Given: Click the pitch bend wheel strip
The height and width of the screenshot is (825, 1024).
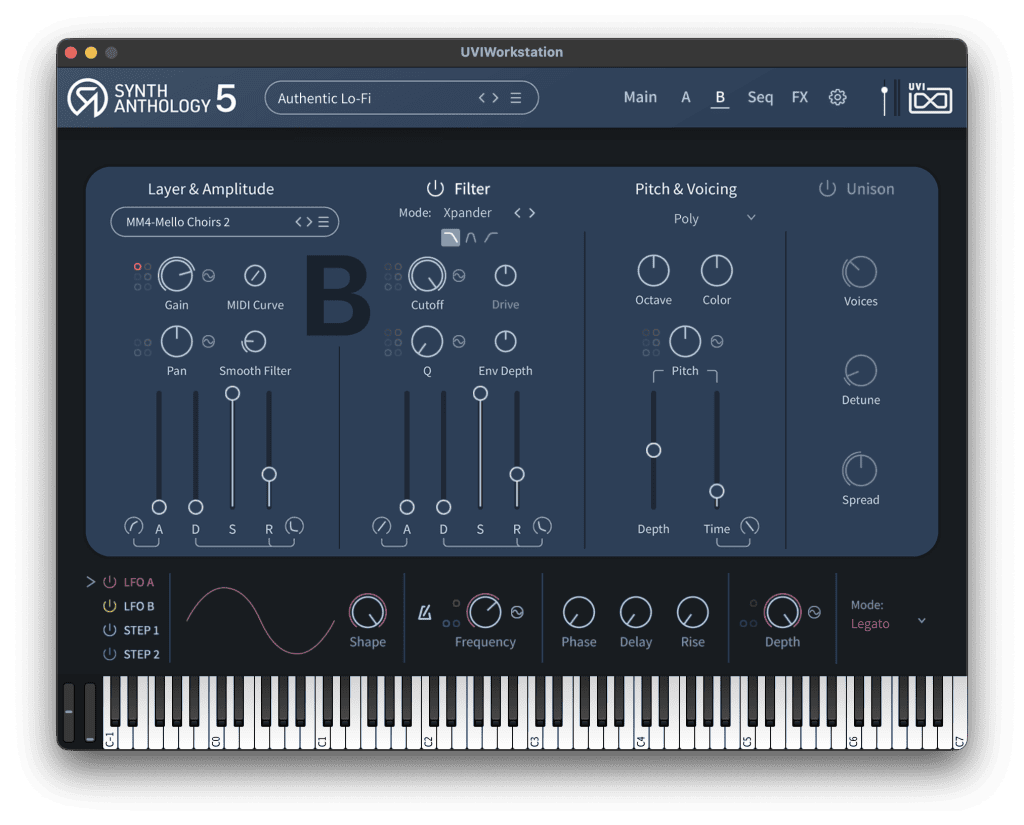Looking at the screenshot, I should pyautogui.click(x=69, y=712).
